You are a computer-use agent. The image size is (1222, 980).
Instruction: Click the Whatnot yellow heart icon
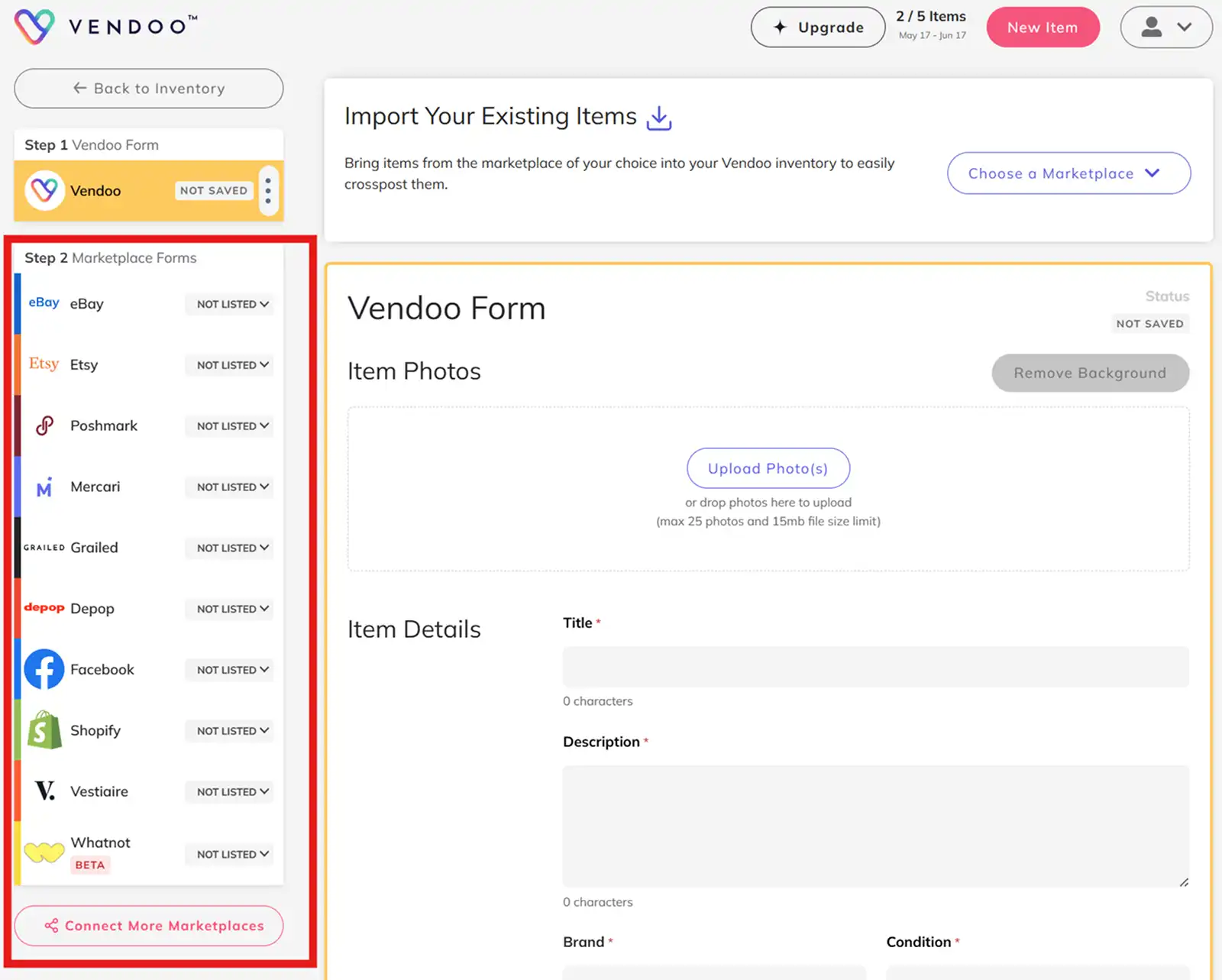click(x=44, y=852)
